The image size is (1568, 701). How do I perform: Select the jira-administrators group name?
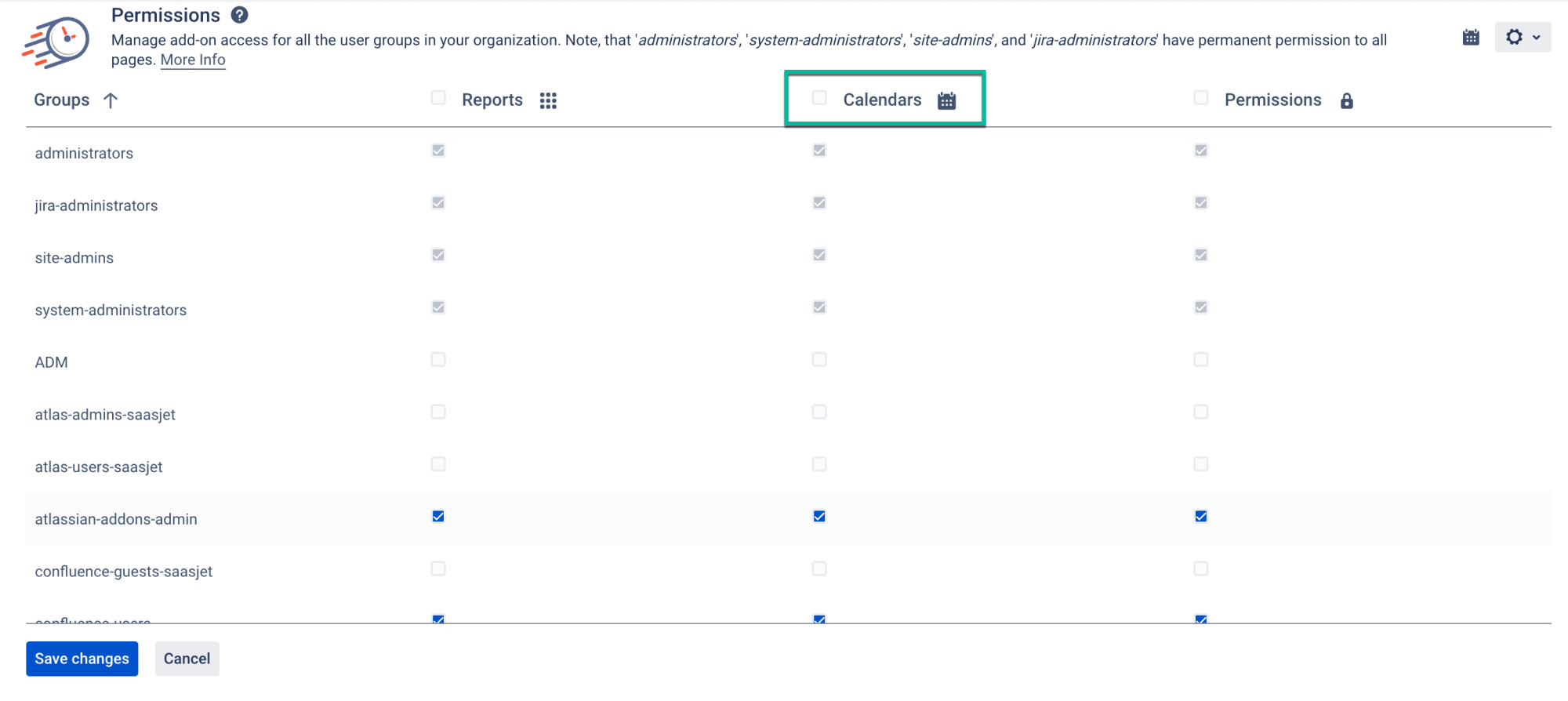point(96,205)
